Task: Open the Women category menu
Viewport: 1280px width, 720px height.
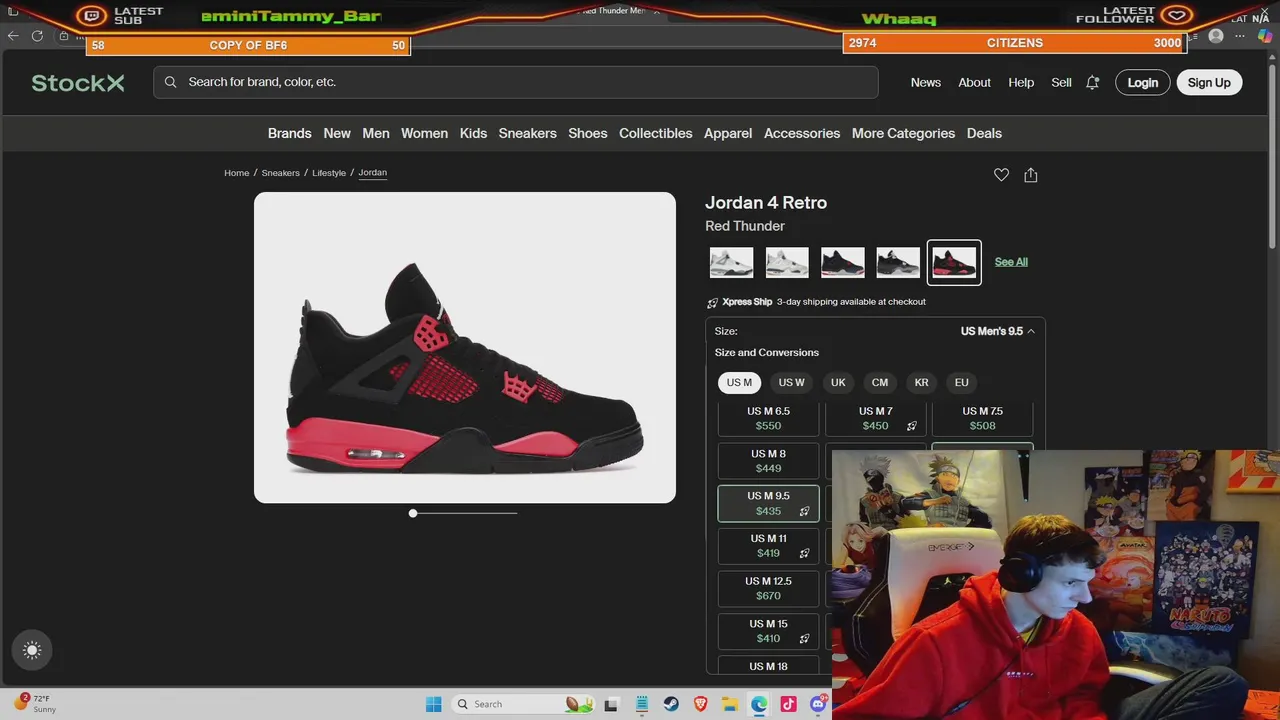Action: (x=425, y=133)
